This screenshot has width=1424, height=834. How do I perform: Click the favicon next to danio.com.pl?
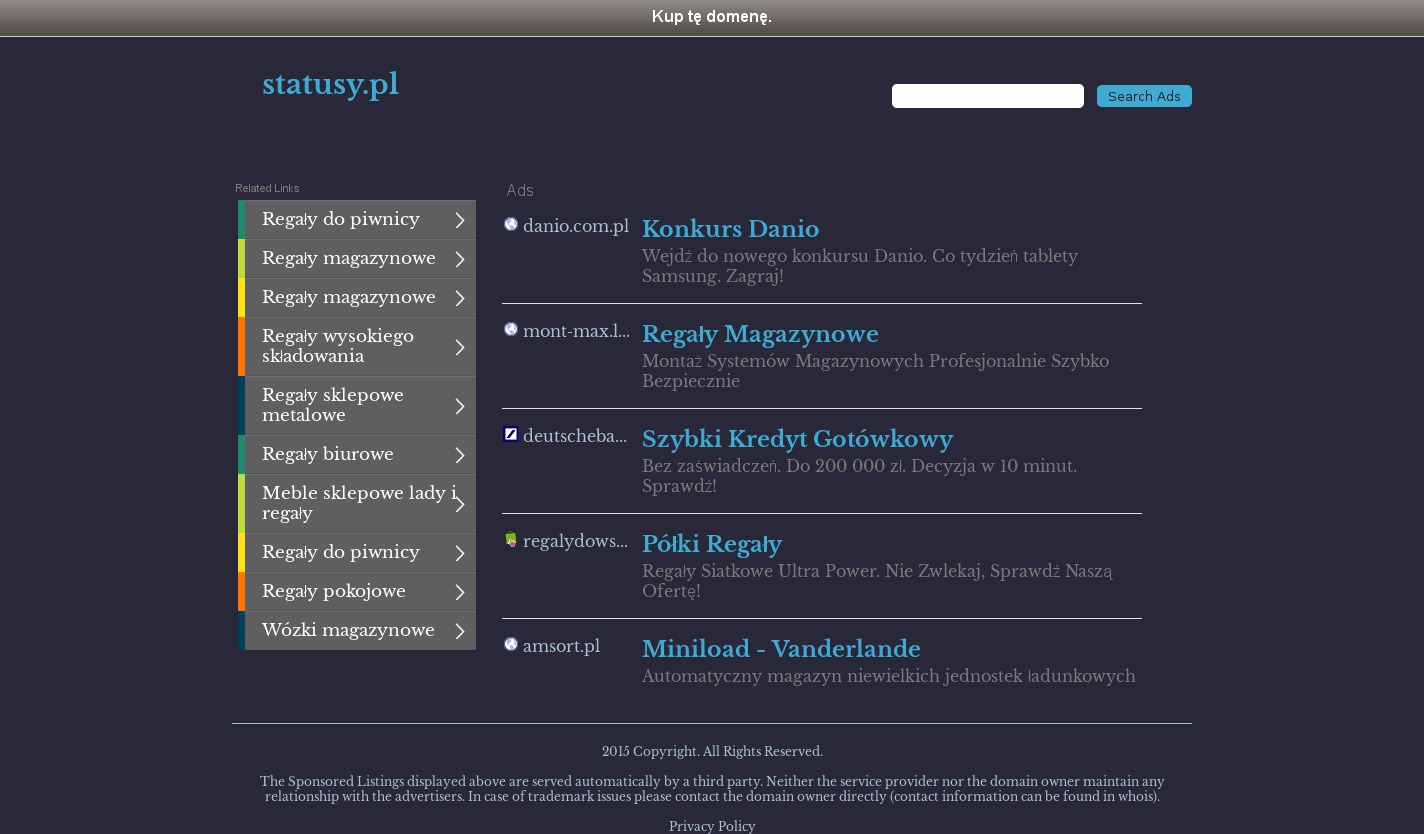(x=511, y=225)
